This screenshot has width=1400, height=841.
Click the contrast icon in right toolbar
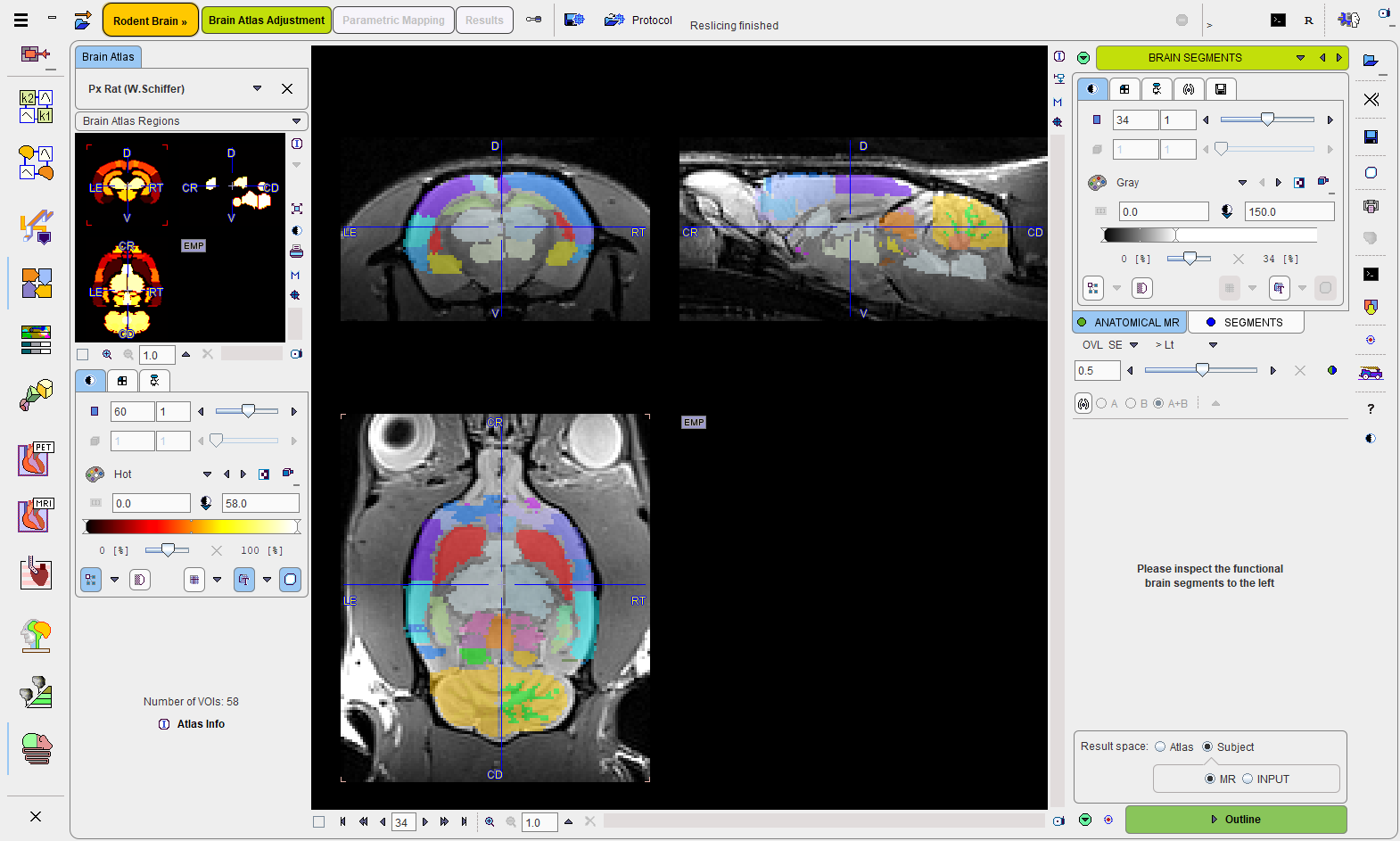(x=1371, y=438)
